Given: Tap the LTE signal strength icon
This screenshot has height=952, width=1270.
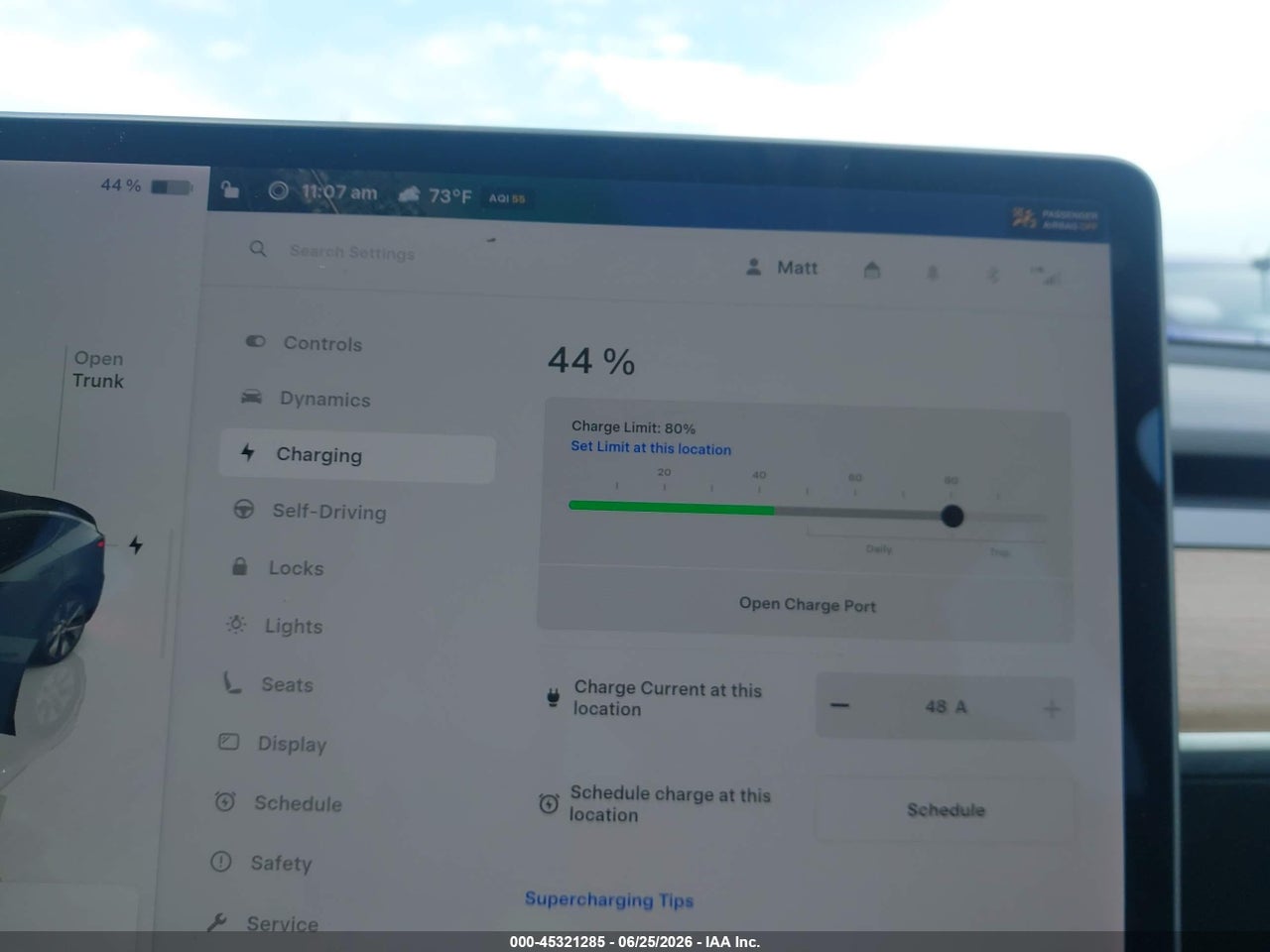Looking at the screenshot, I should pos(1045,275).
